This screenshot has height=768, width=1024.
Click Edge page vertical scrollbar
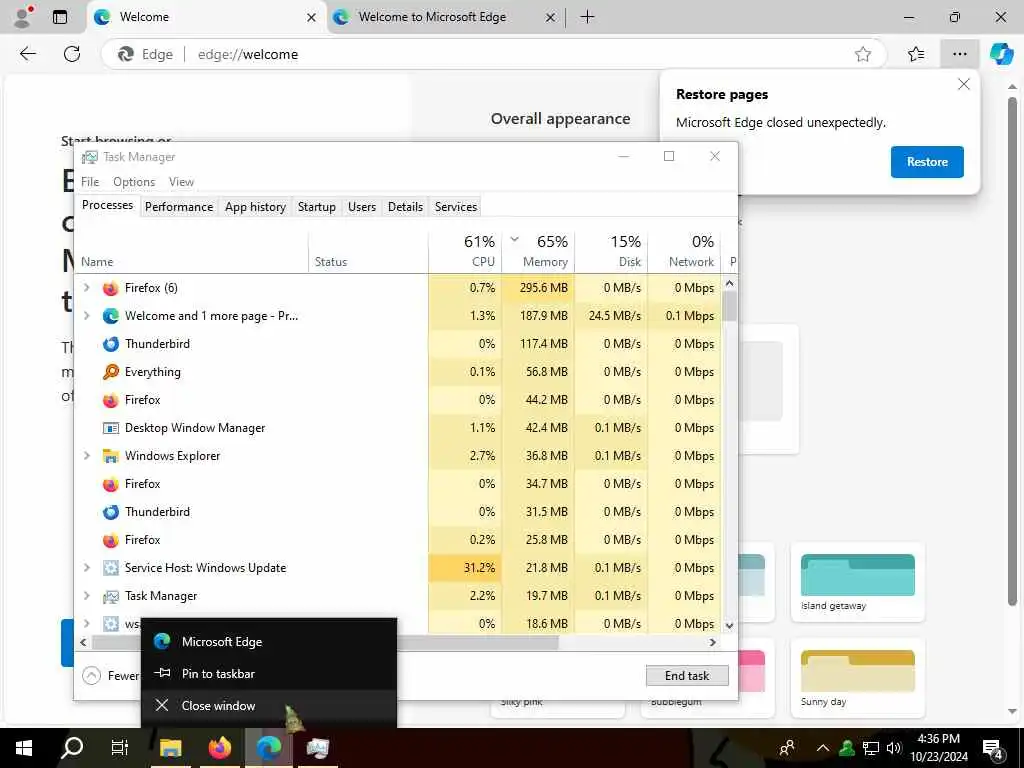[x=1012, y=353]
